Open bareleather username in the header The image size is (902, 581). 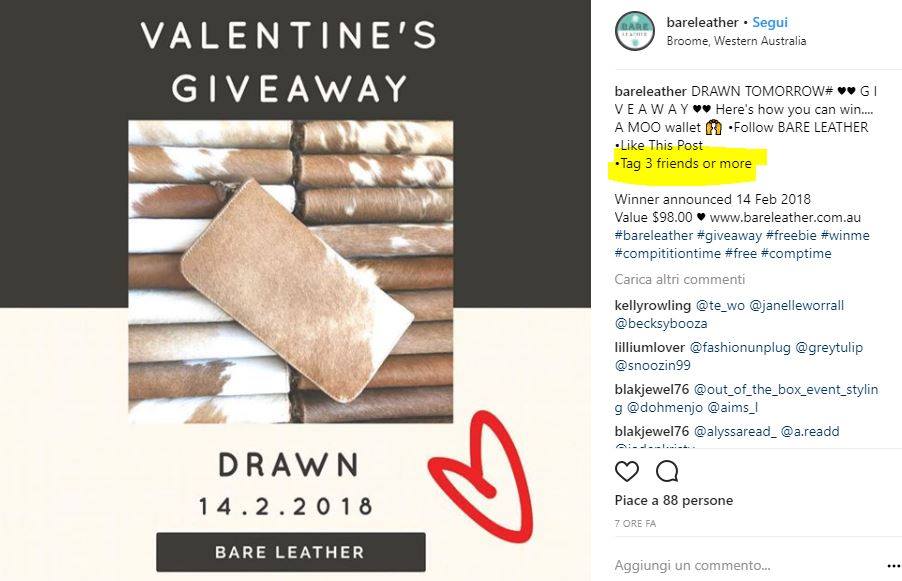tap(702, 22)
